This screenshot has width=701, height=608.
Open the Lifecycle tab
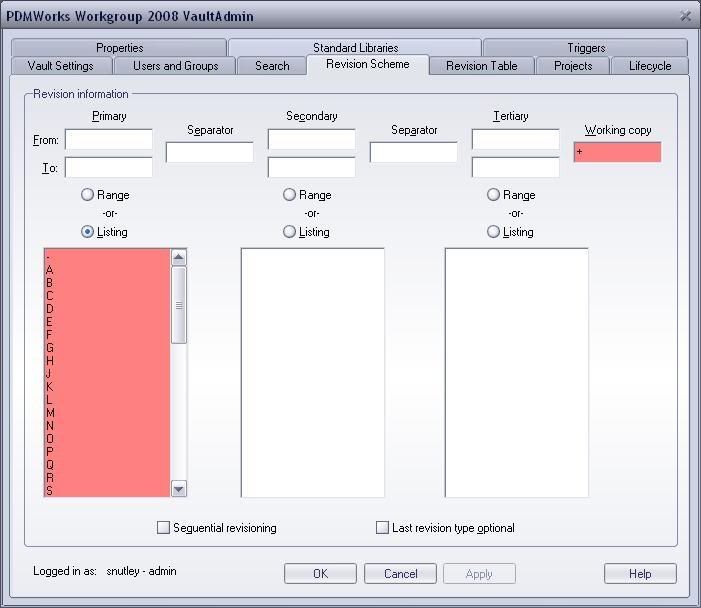[x=649, y=66]
